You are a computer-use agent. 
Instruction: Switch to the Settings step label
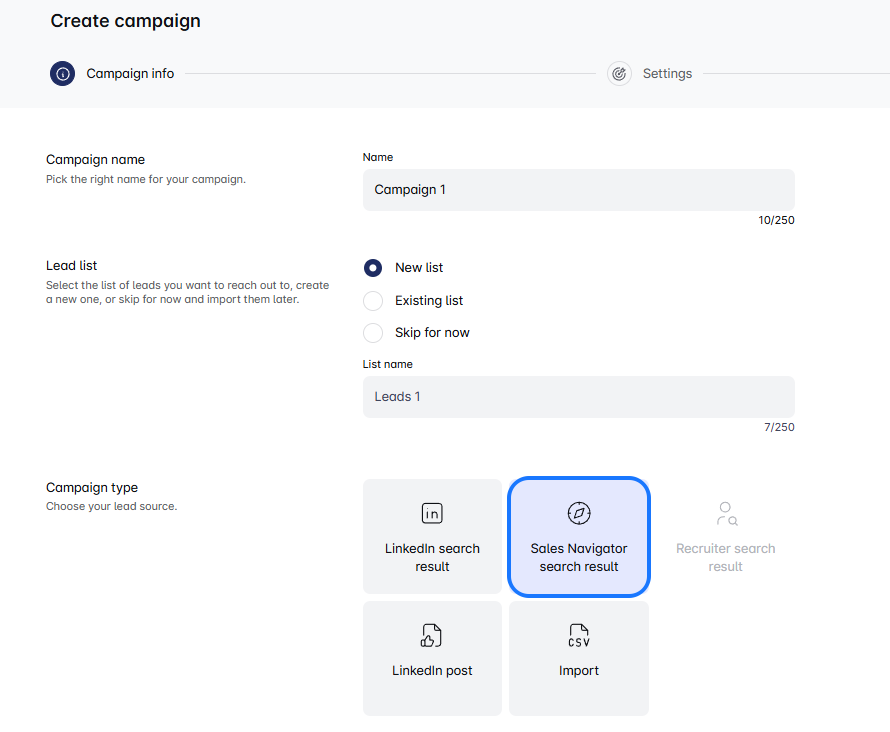pyautogui.click(x=667, y=73)
